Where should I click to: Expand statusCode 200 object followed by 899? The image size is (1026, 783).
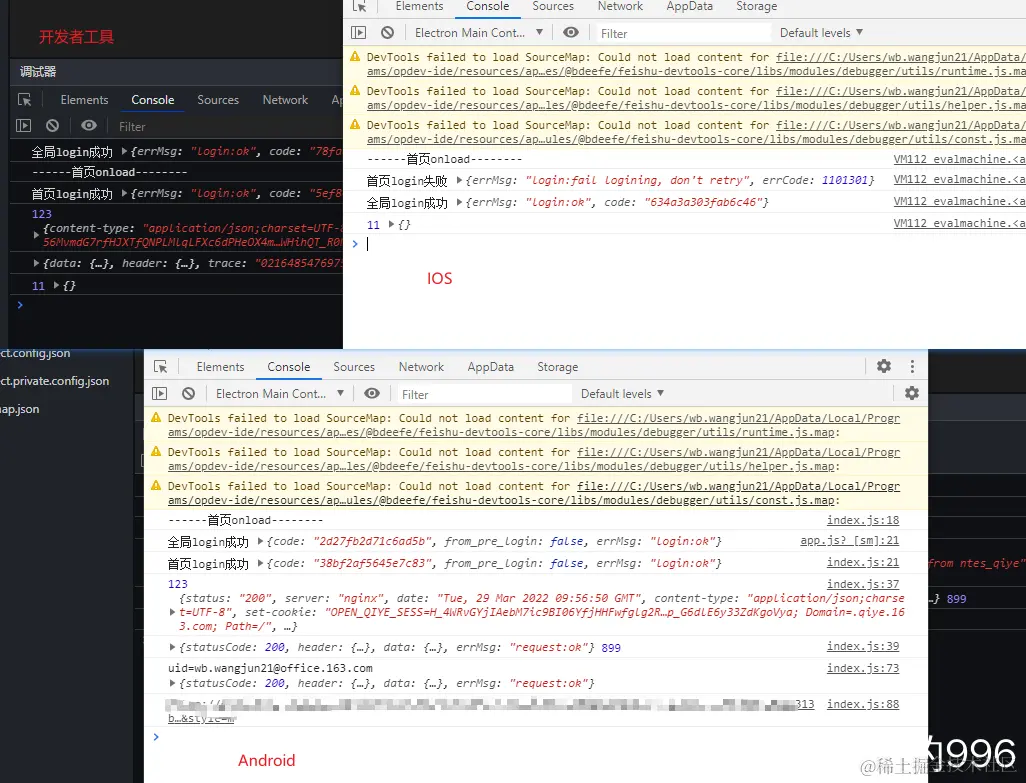click(172, 647)
